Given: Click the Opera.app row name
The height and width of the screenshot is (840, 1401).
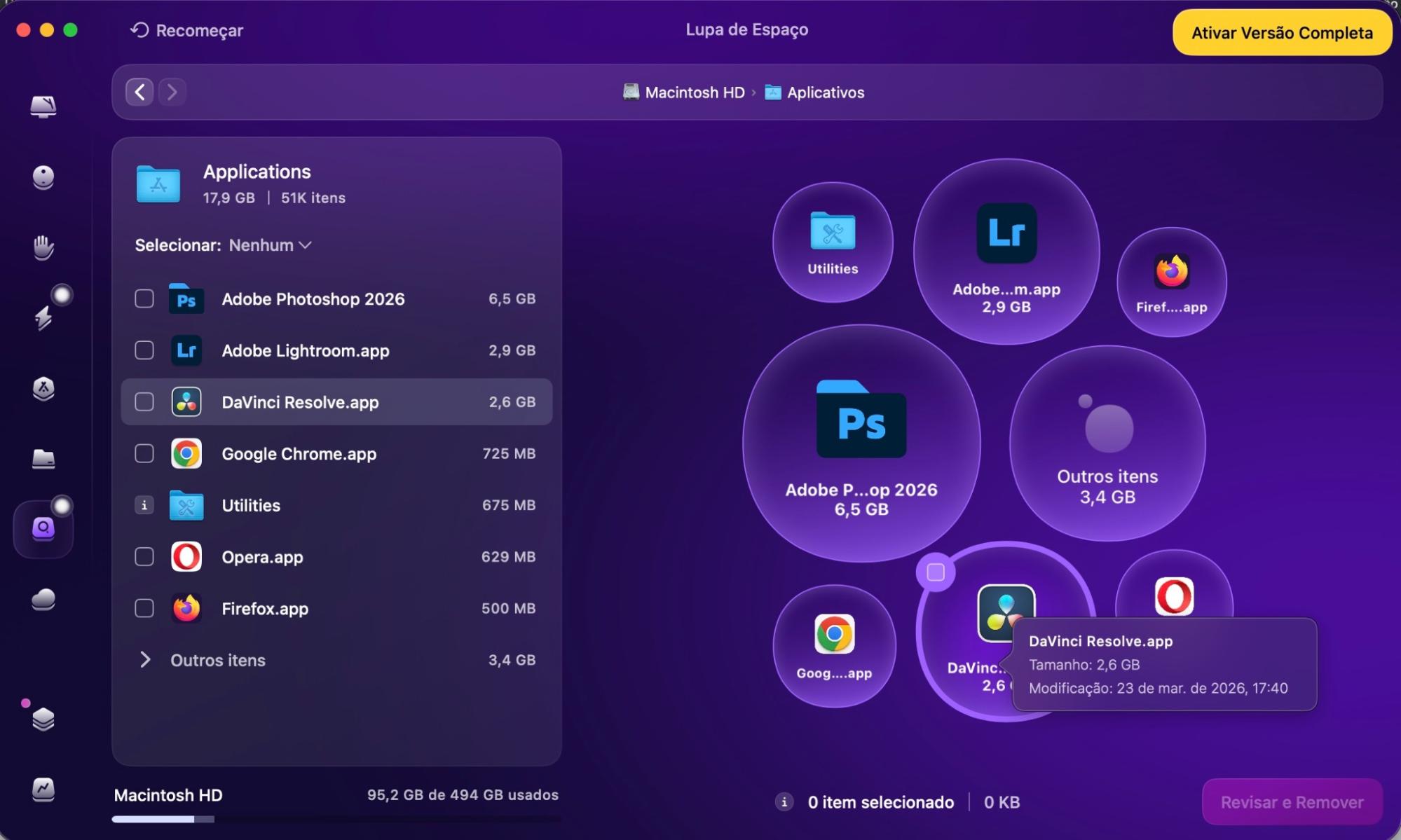Looking at the screenshot, I should 262,557.
